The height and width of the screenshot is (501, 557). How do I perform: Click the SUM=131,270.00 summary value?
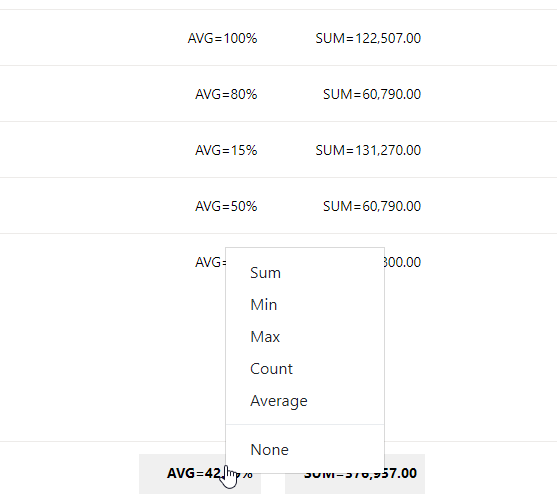click(368, 150)
